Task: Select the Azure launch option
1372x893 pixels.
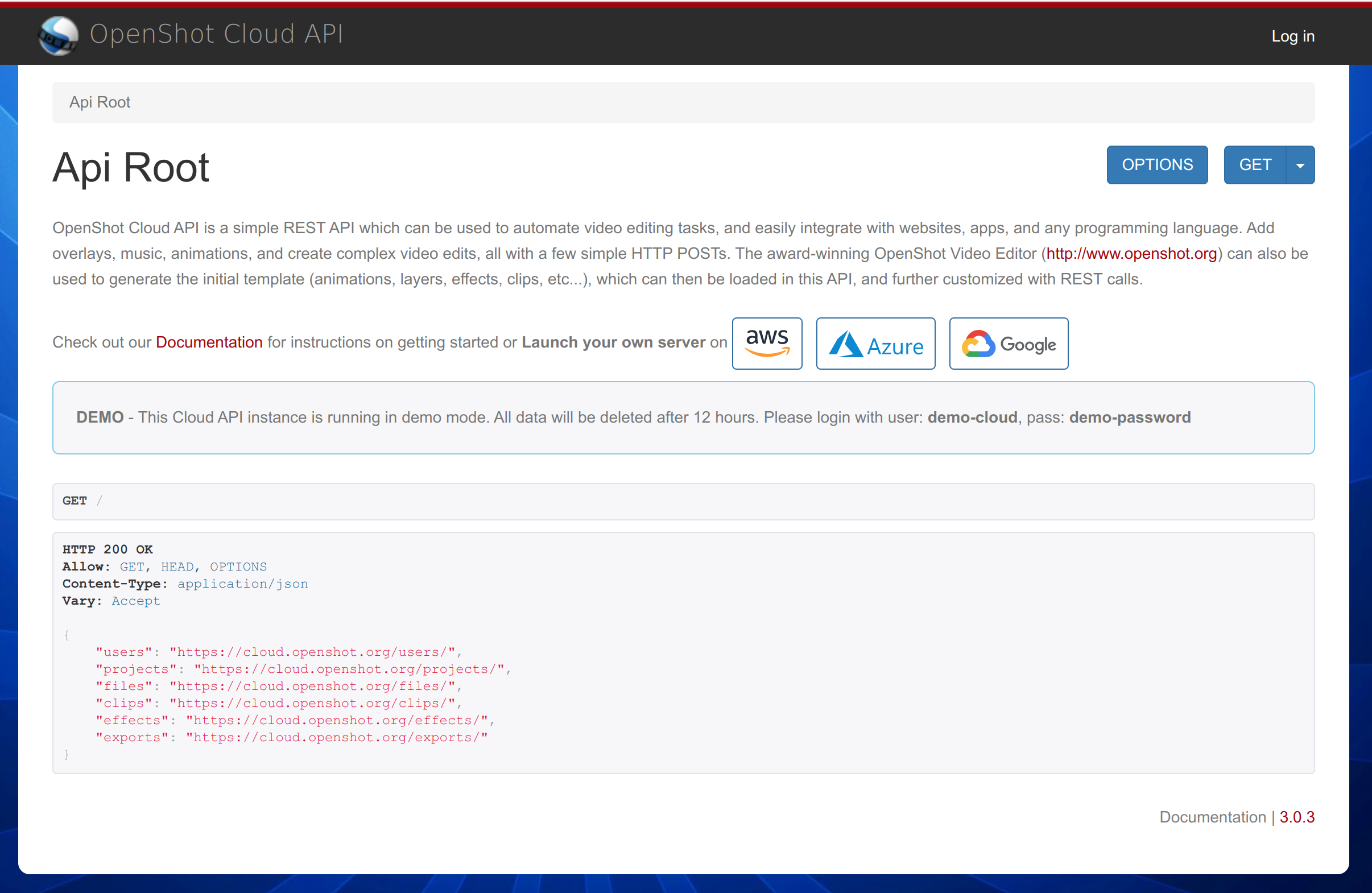Action: point(875,343)
